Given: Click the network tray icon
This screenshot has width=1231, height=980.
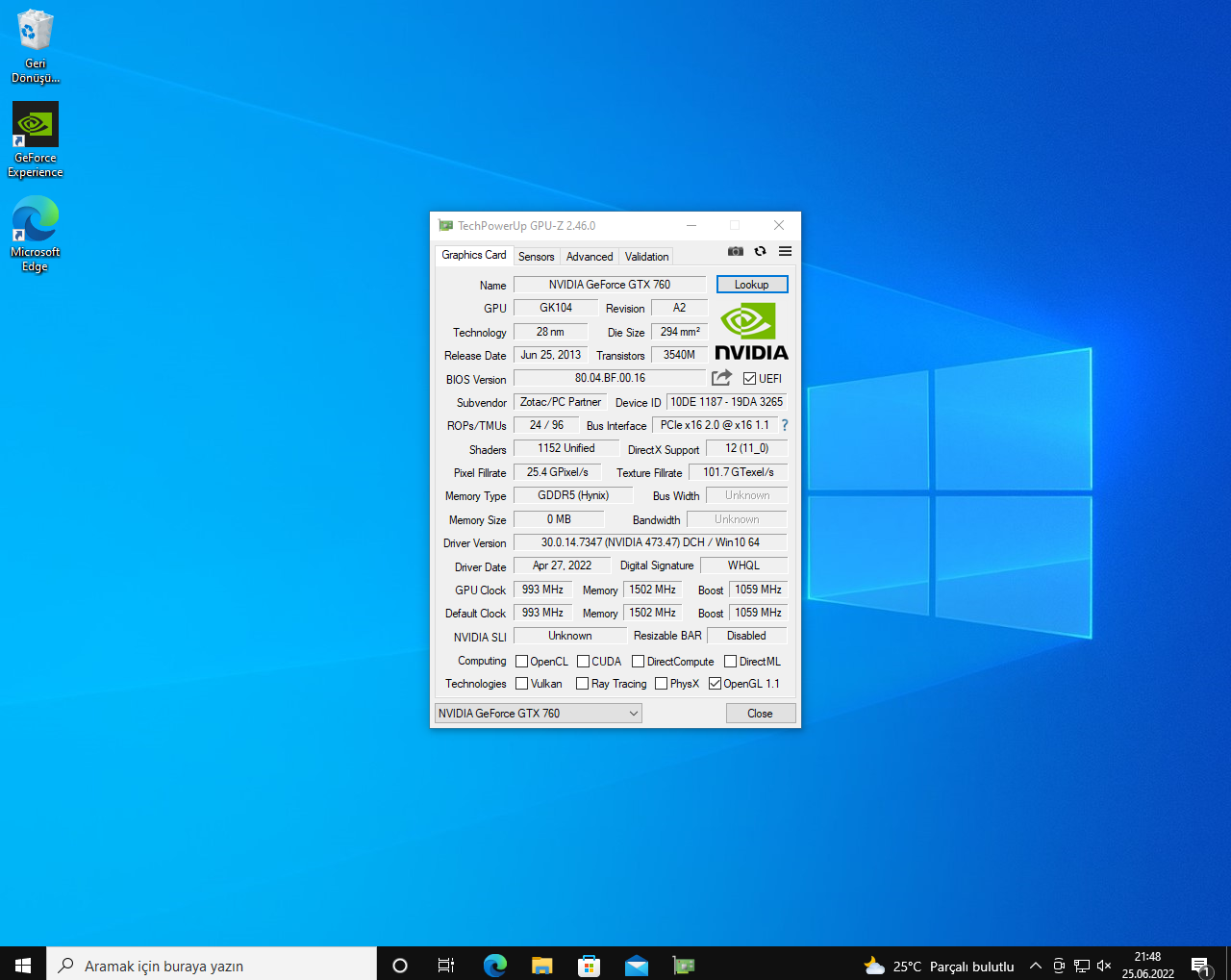Looking at the screenshot, I should pyautogui.click(x=1081, y=966).
